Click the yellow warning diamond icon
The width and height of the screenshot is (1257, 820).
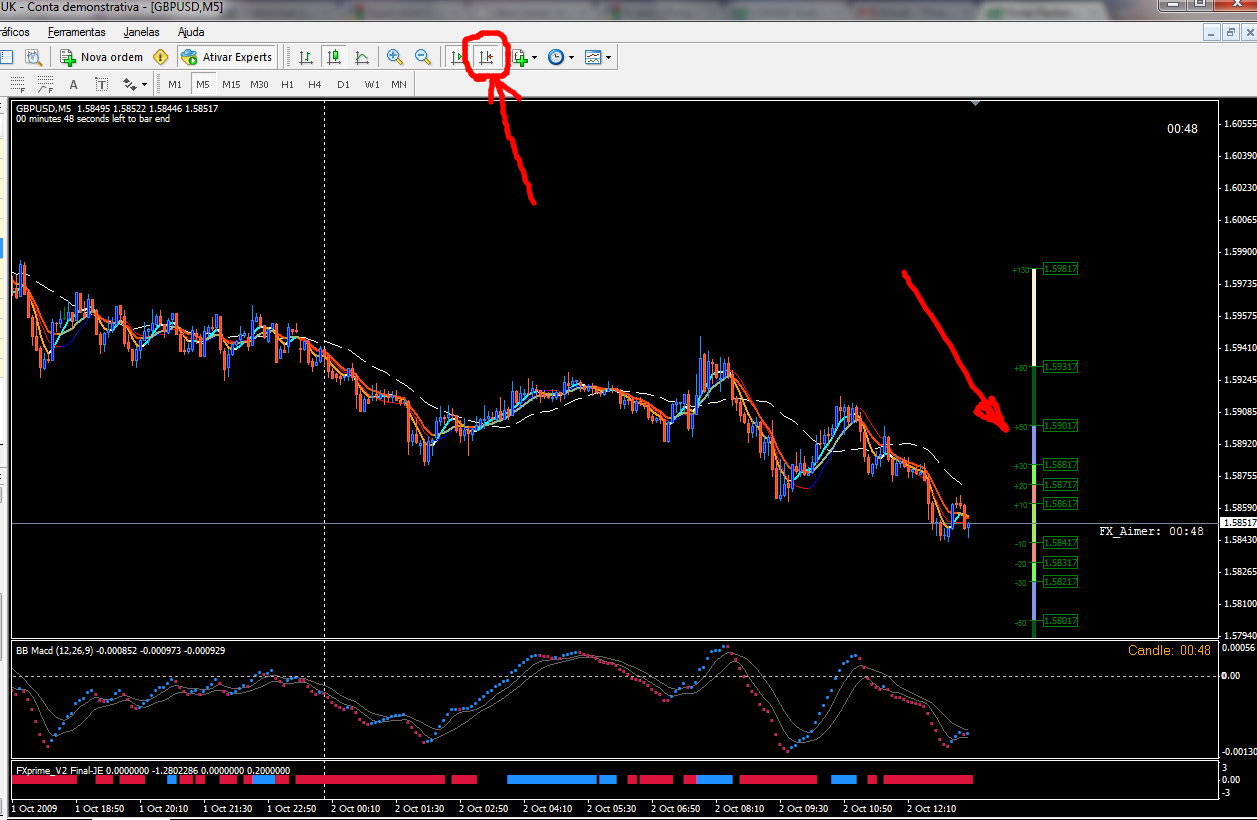point(161,57)
